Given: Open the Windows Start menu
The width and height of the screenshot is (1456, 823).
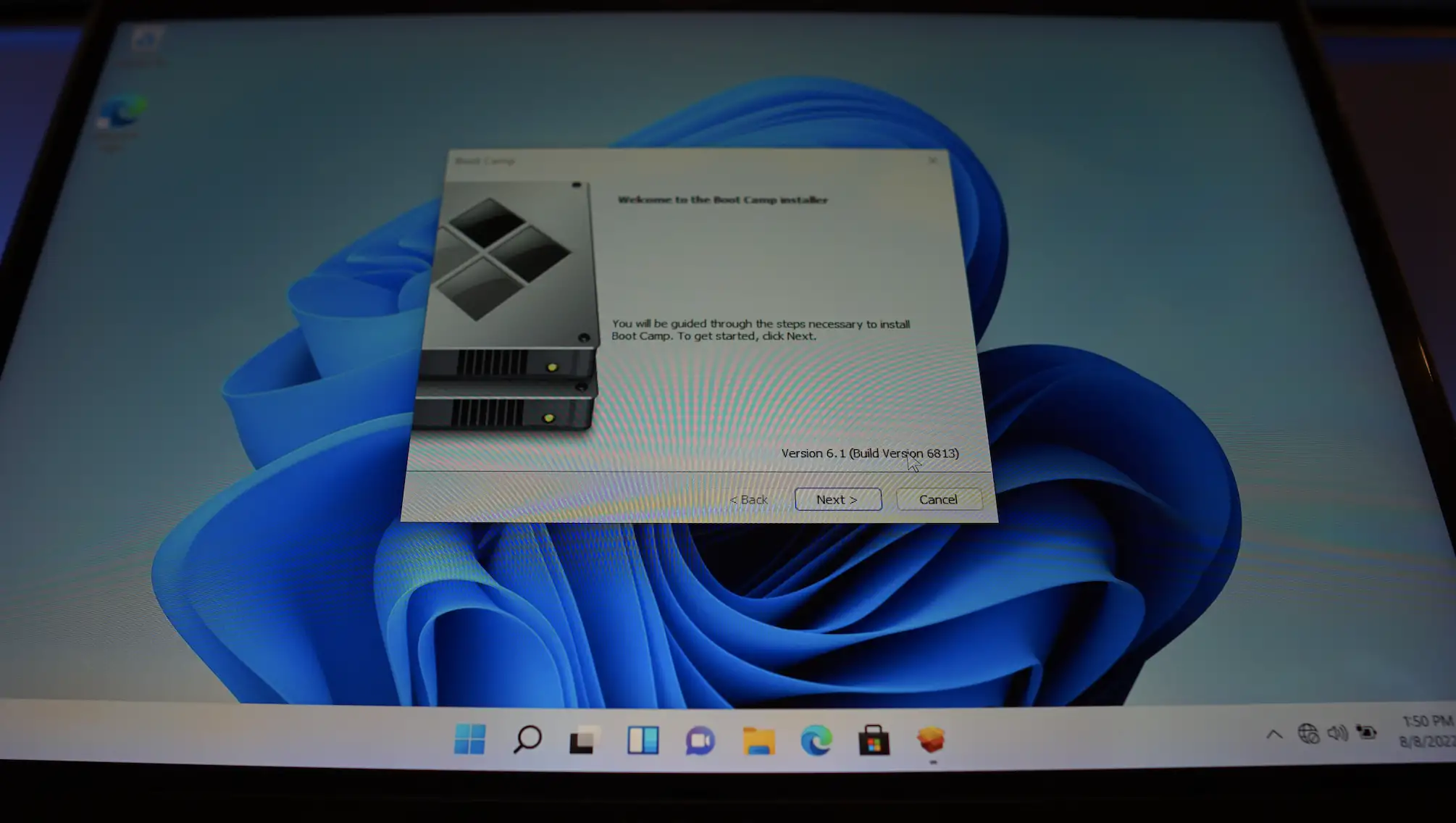Looking at the screenshot, I should (x=469, y=739).
